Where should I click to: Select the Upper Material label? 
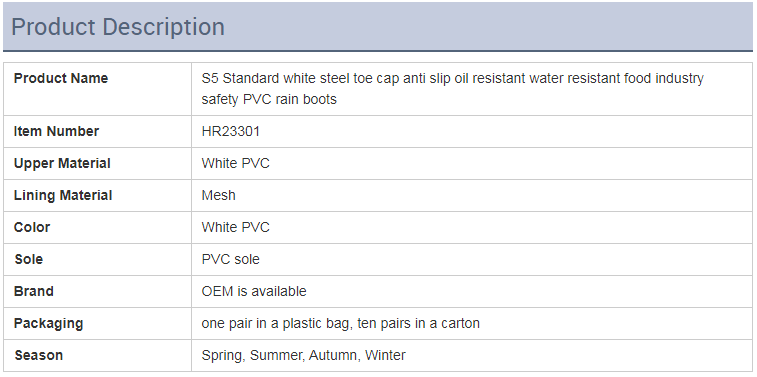coord(62,163)
